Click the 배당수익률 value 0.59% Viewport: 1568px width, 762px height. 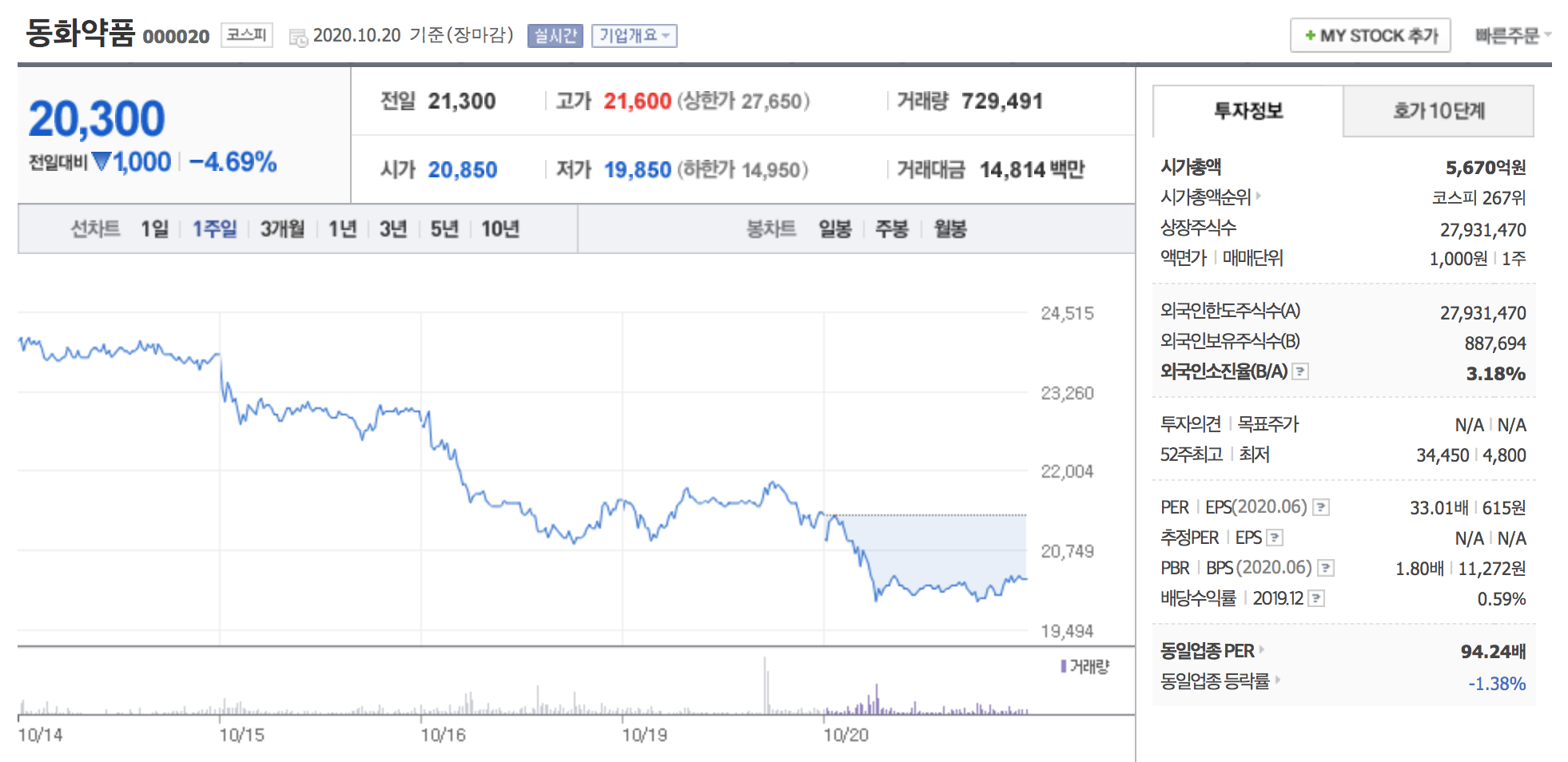(1501, 599)
